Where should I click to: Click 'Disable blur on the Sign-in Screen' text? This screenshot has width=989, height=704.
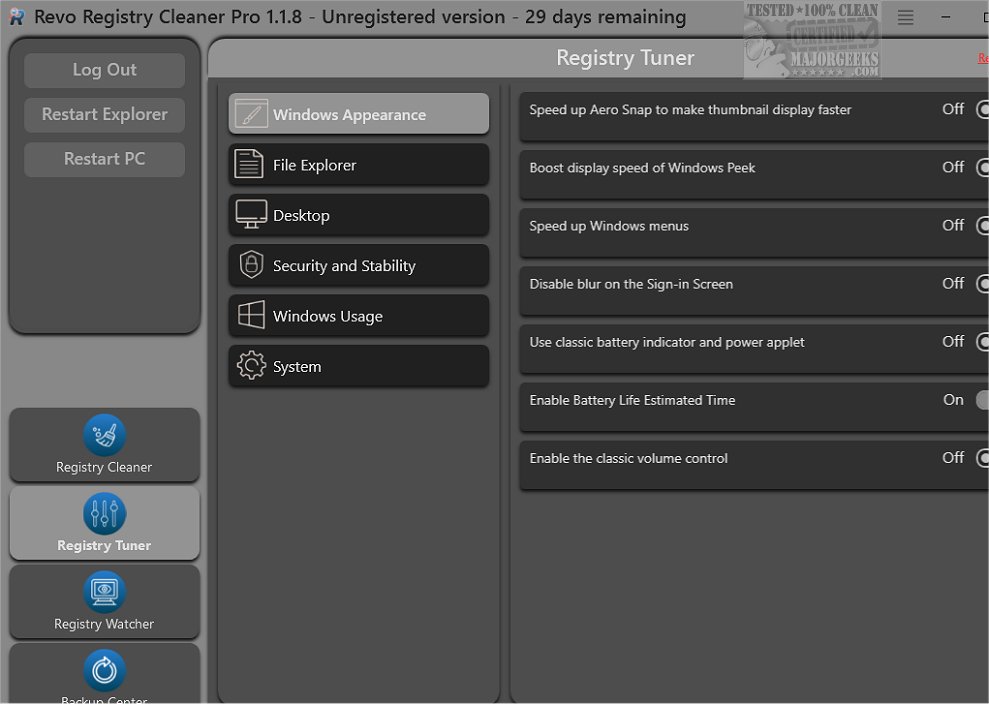[x=631, y=284]
